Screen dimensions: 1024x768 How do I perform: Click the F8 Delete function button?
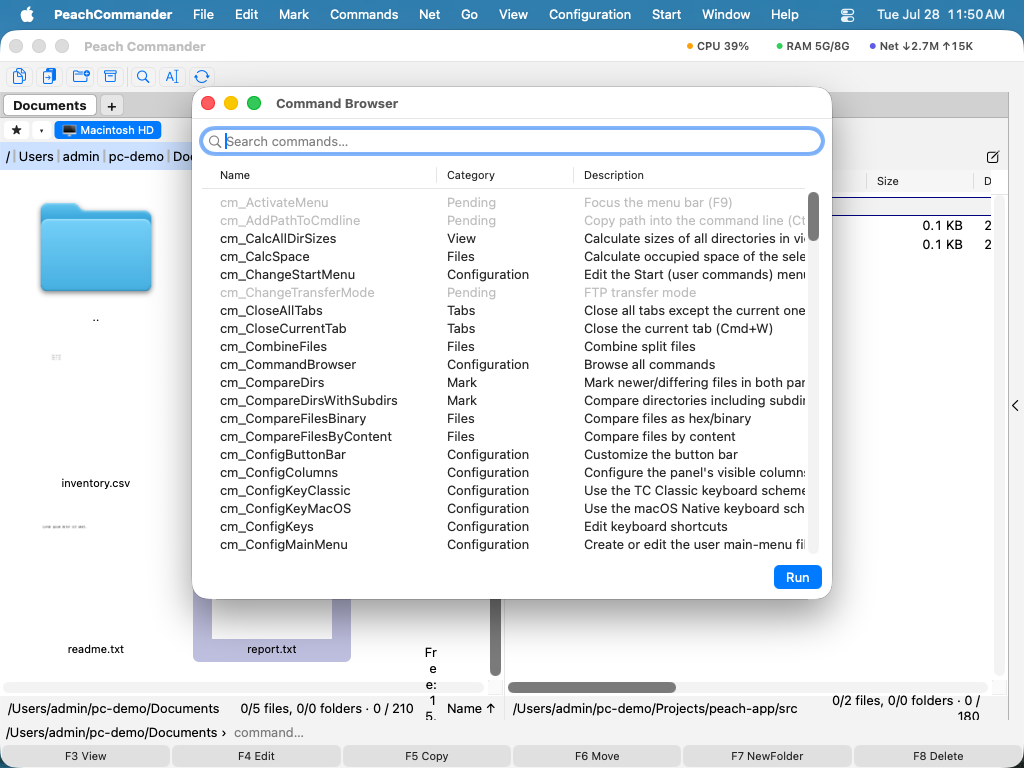[x=938, y=756]
